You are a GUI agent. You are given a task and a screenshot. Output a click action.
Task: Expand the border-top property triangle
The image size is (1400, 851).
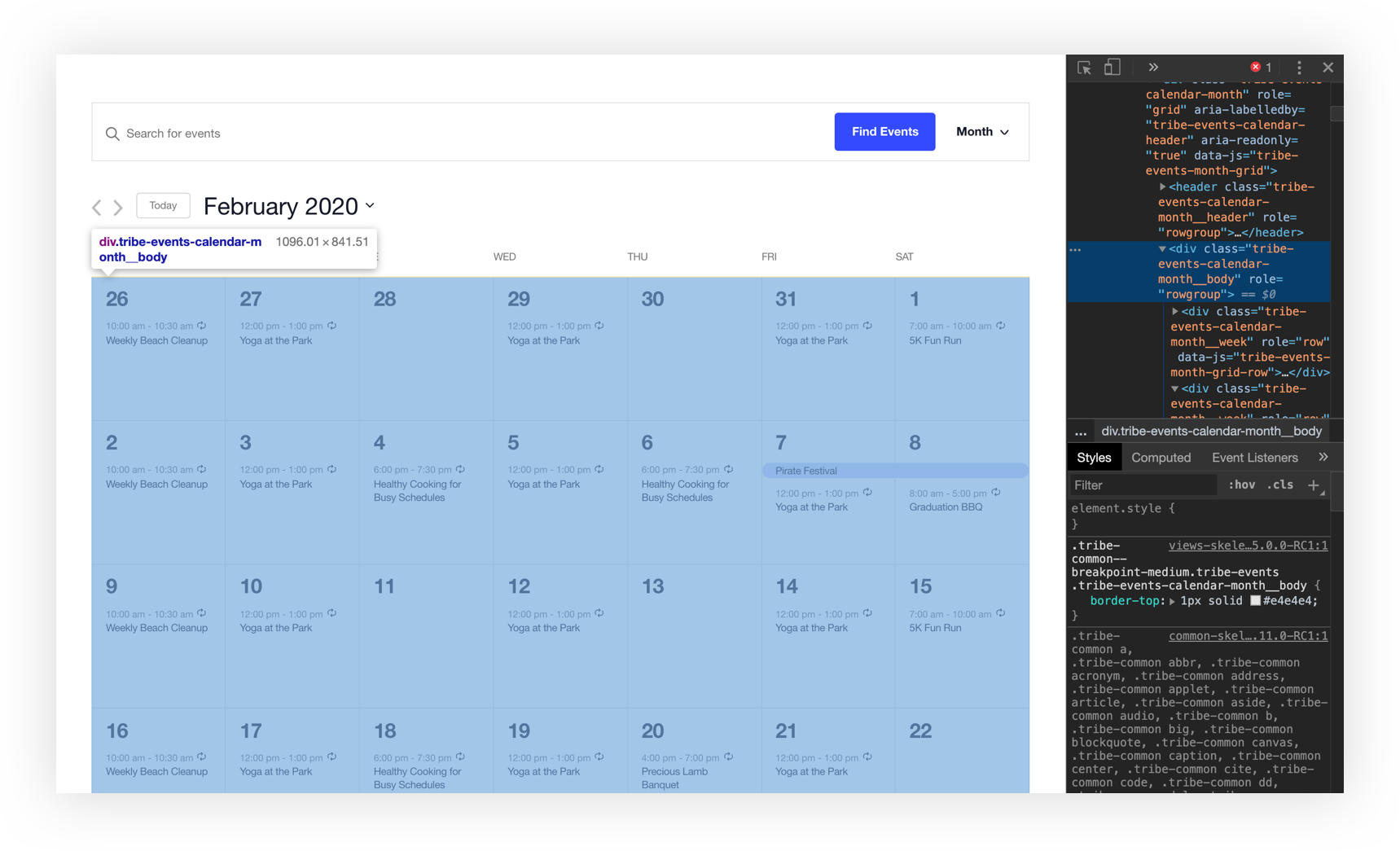tap(1172, 601)
